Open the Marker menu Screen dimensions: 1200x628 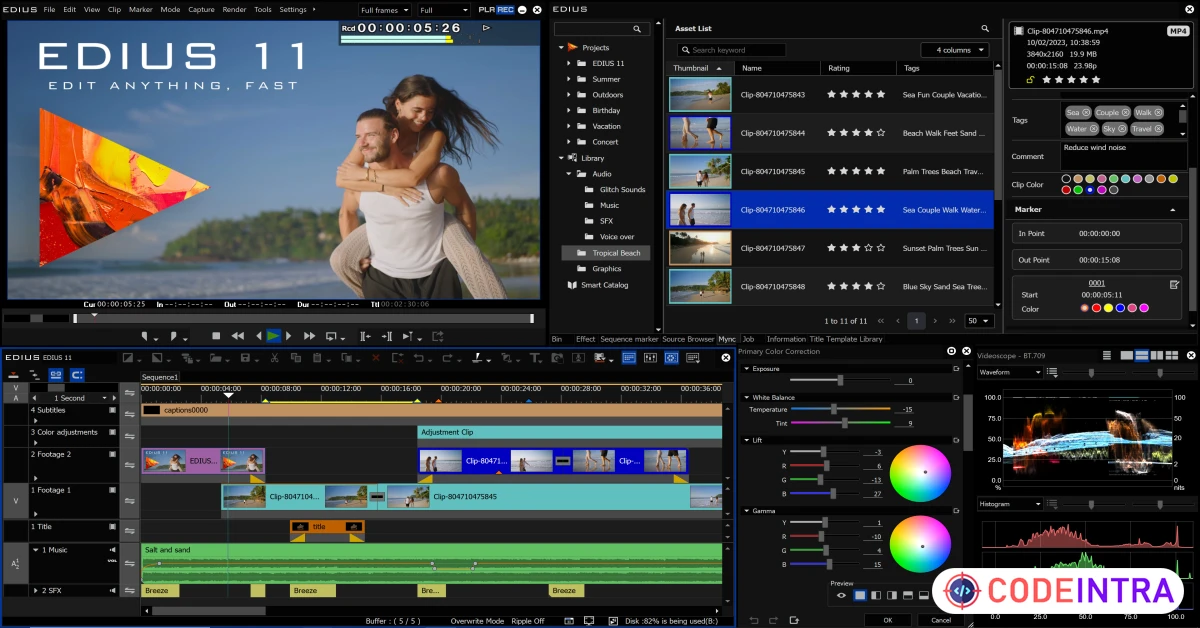point(141,9)
